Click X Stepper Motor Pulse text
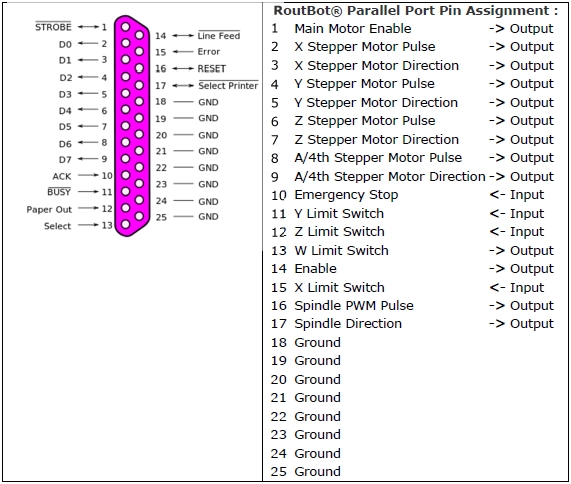 point(365,47)
